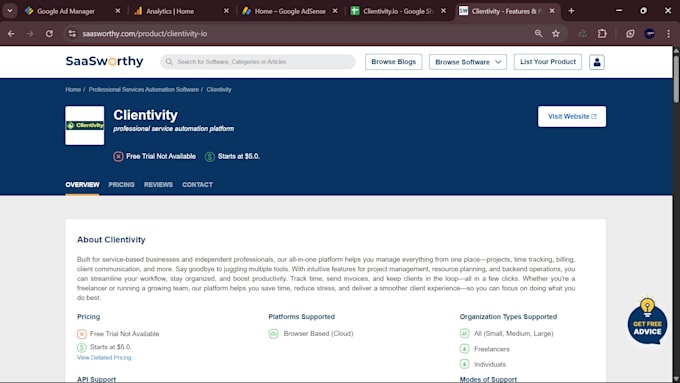The height and width of the screenshot is (383, 680).
Task: Switch to the Clientivity.io Google Sheets tab
Action: 398,11
